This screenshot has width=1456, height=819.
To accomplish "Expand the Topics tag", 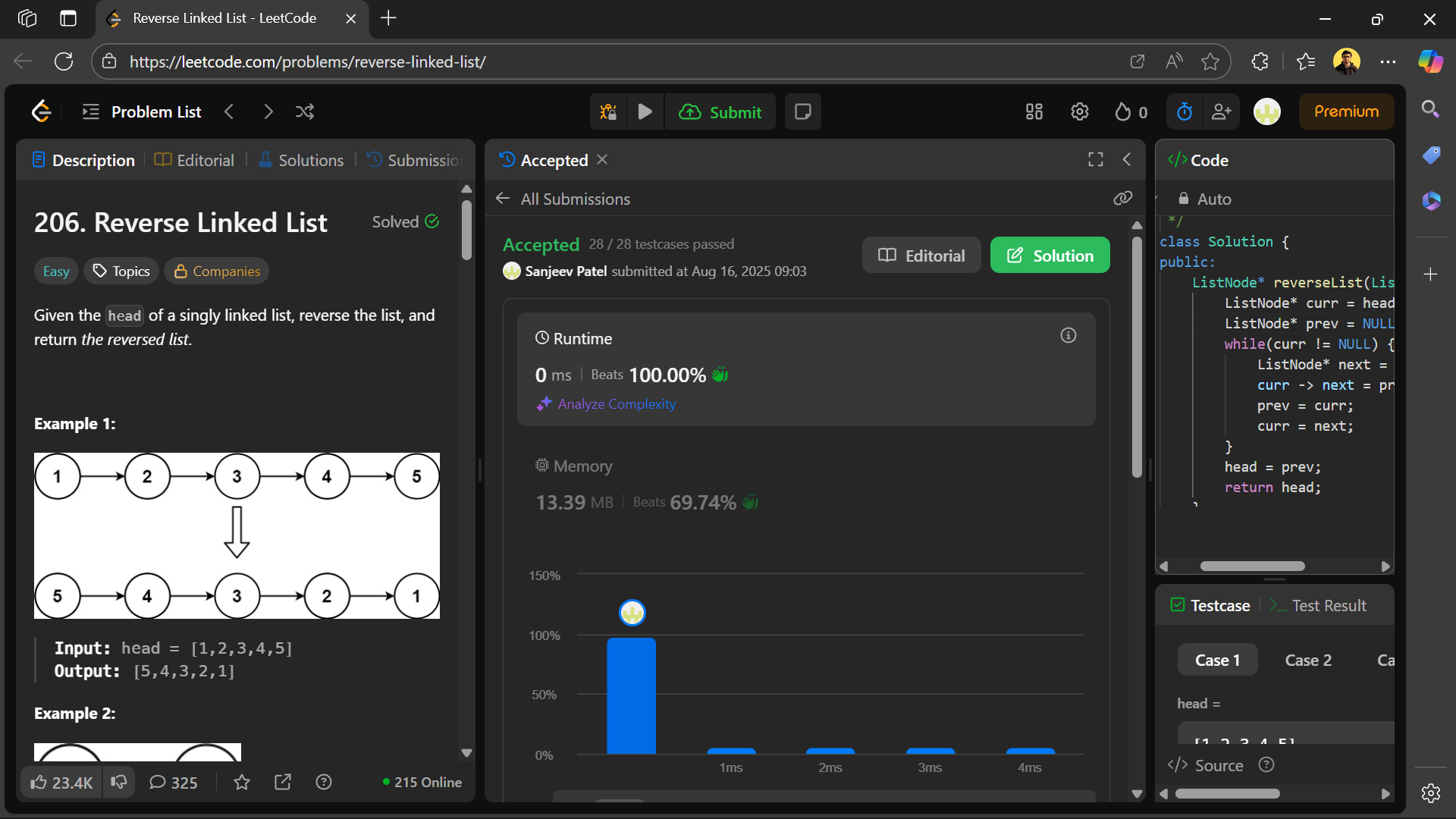I will click(121, 271).
